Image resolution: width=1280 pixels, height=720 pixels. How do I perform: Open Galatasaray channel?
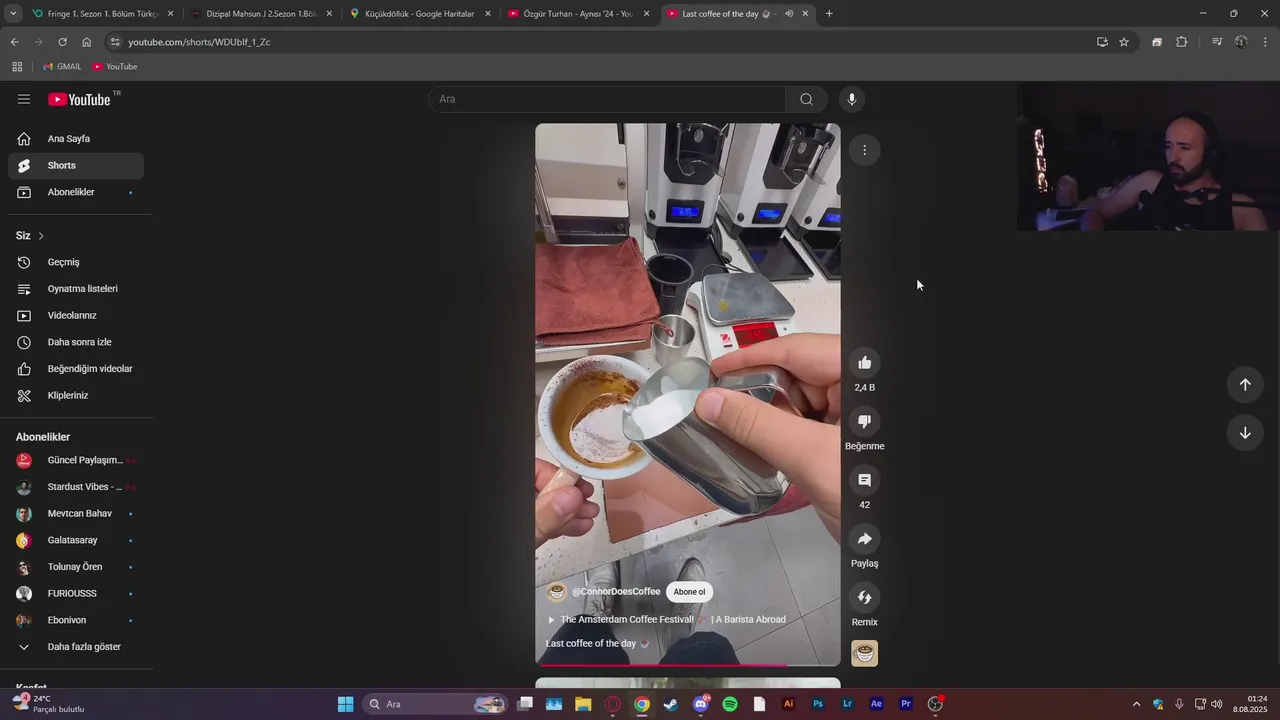[76, 540]
